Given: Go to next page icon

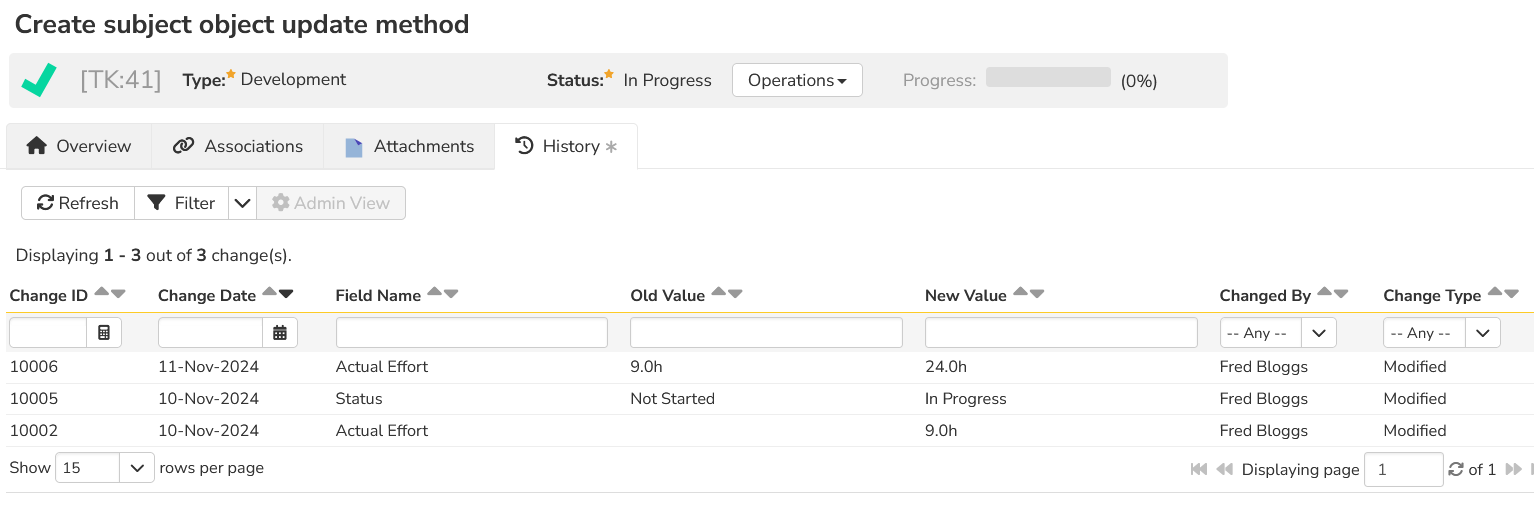Looking at the screenshot, I should tap(1513, 469).
